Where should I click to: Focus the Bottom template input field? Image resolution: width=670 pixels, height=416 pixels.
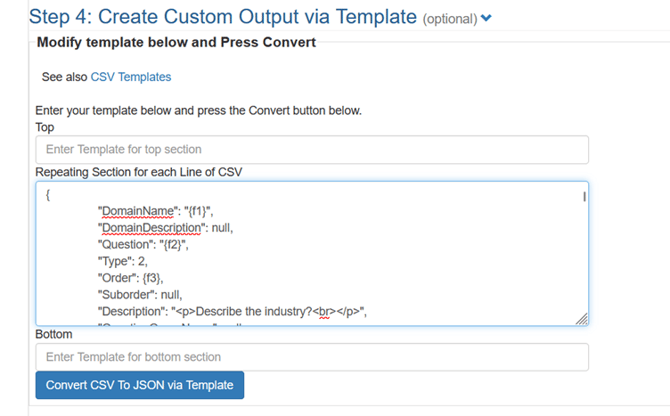tap(311, 357)
